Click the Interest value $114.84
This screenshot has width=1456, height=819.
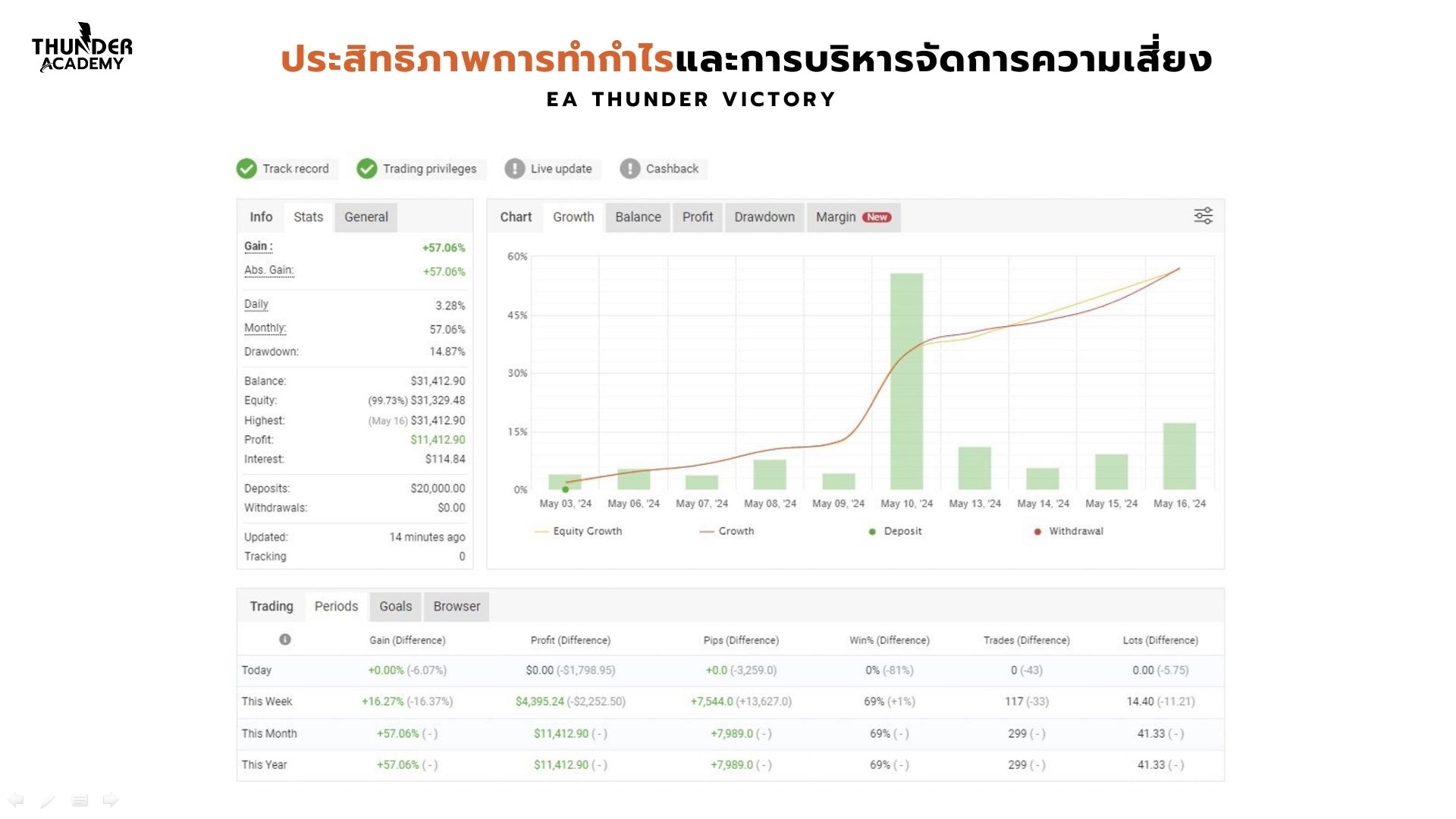tap(445, 459)
